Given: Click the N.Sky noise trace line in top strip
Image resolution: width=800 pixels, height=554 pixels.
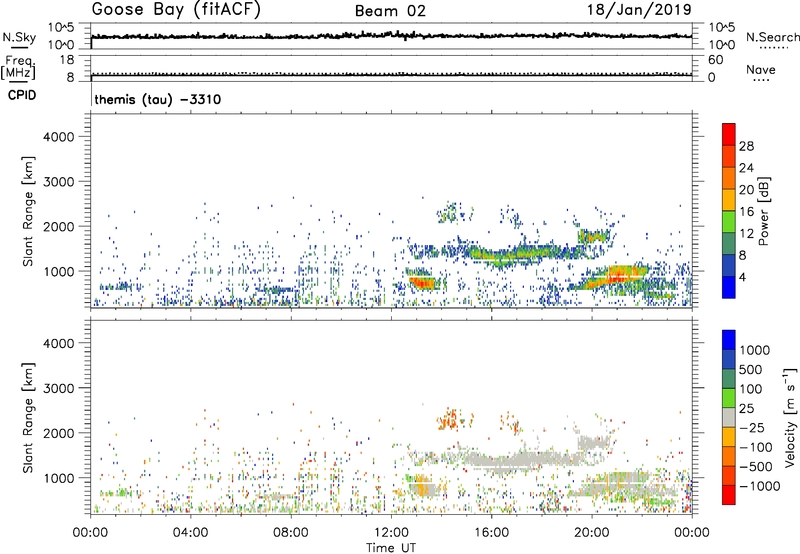Looking at the screenshot, I should click(391, 36).
